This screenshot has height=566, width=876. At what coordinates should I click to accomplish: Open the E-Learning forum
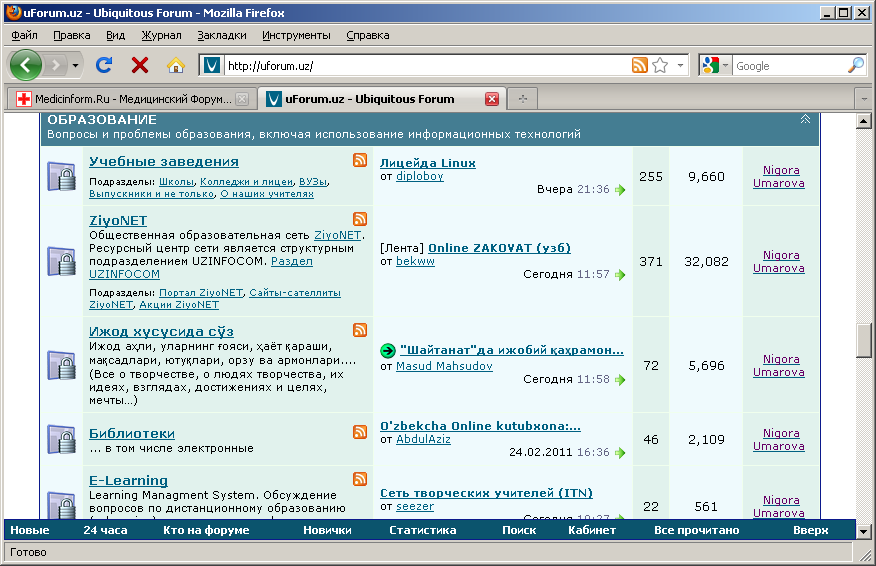tap(128, 481)
